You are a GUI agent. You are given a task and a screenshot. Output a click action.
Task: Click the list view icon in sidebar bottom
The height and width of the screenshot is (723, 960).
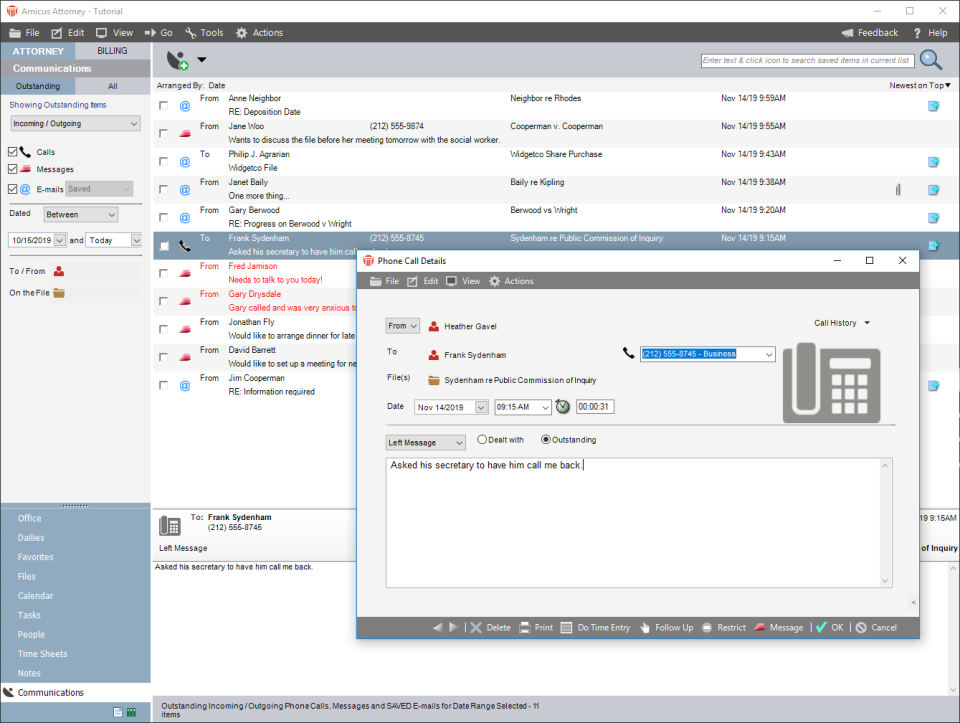(118, 712)
